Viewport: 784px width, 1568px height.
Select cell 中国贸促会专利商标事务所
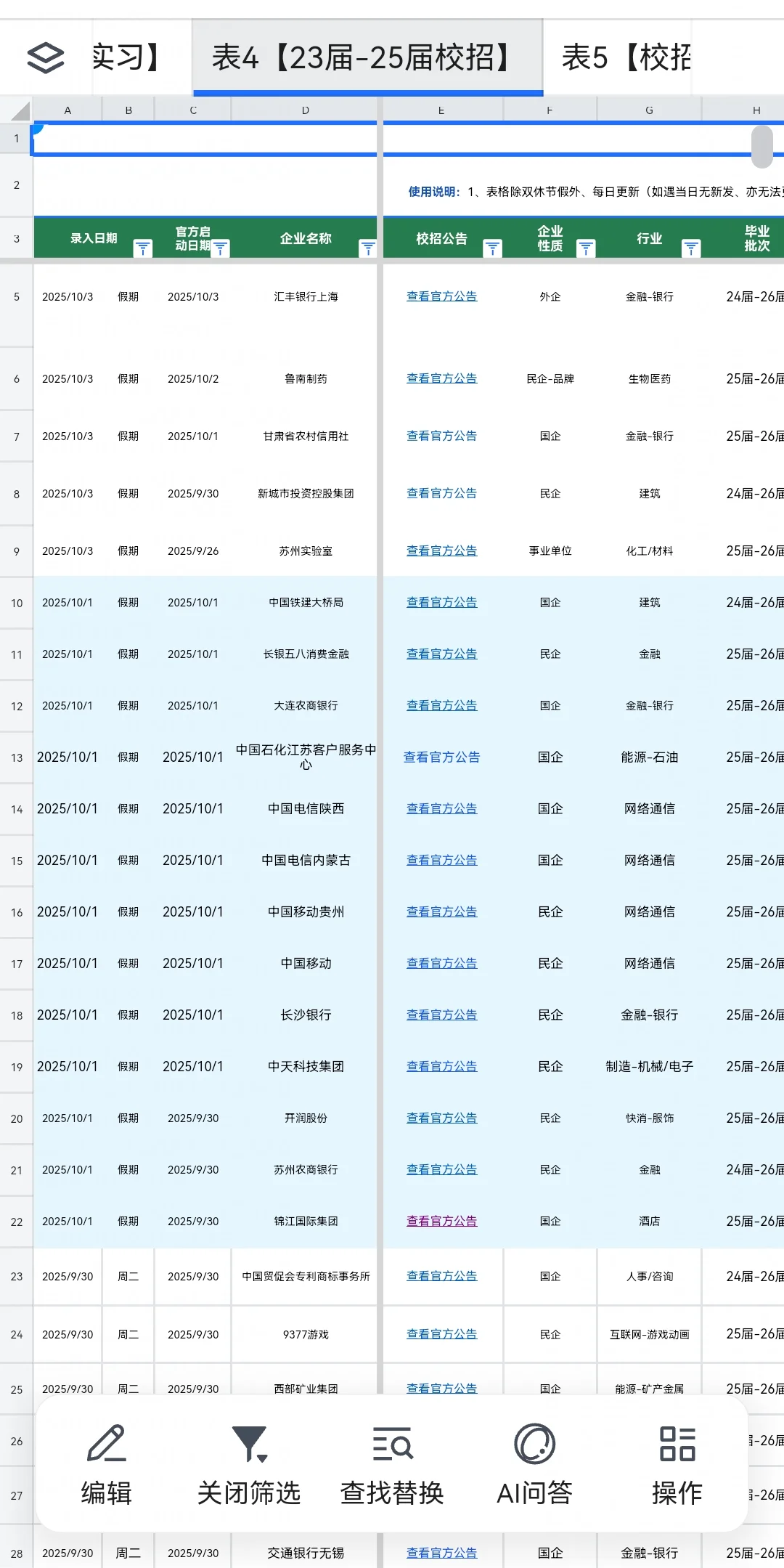306,1277
